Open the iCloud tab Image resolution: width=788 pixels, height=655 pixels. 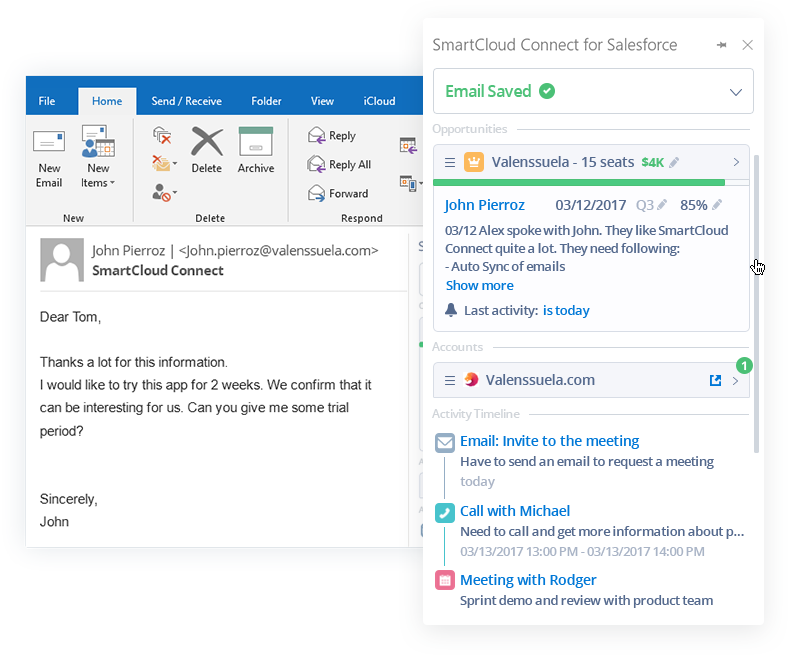[379, 101]
